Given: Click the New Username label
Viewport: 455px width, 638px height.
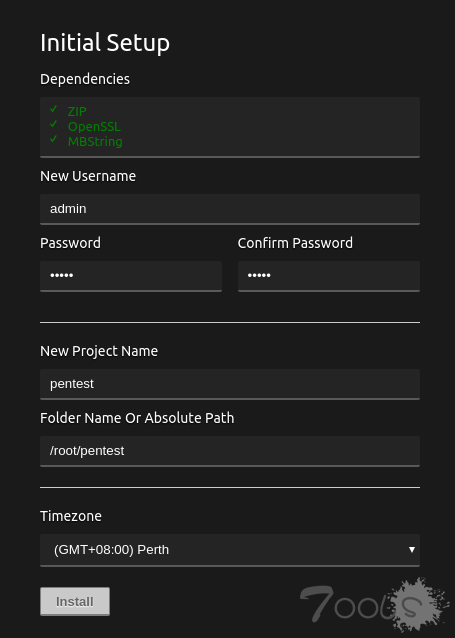Looking at the screenshot, I should click(88, 176).
